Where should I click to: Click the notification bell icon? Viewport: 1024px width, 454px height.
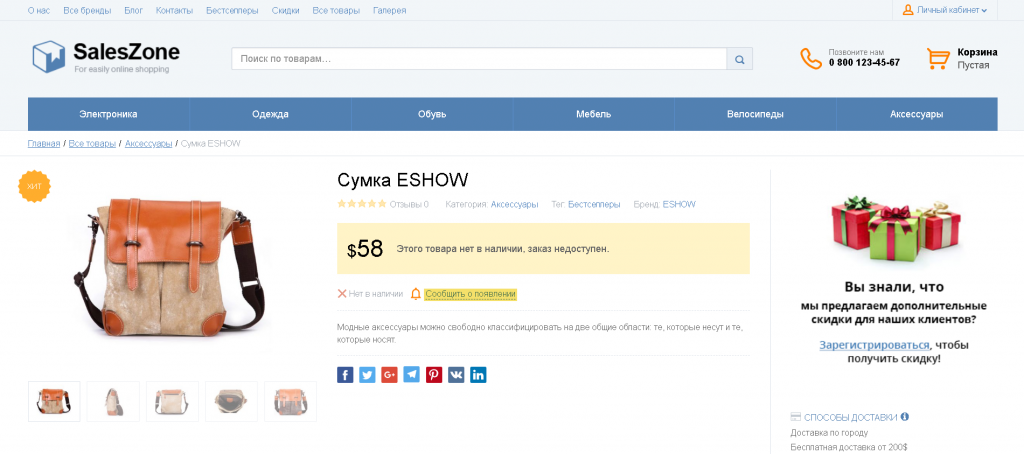pos(415,294)
